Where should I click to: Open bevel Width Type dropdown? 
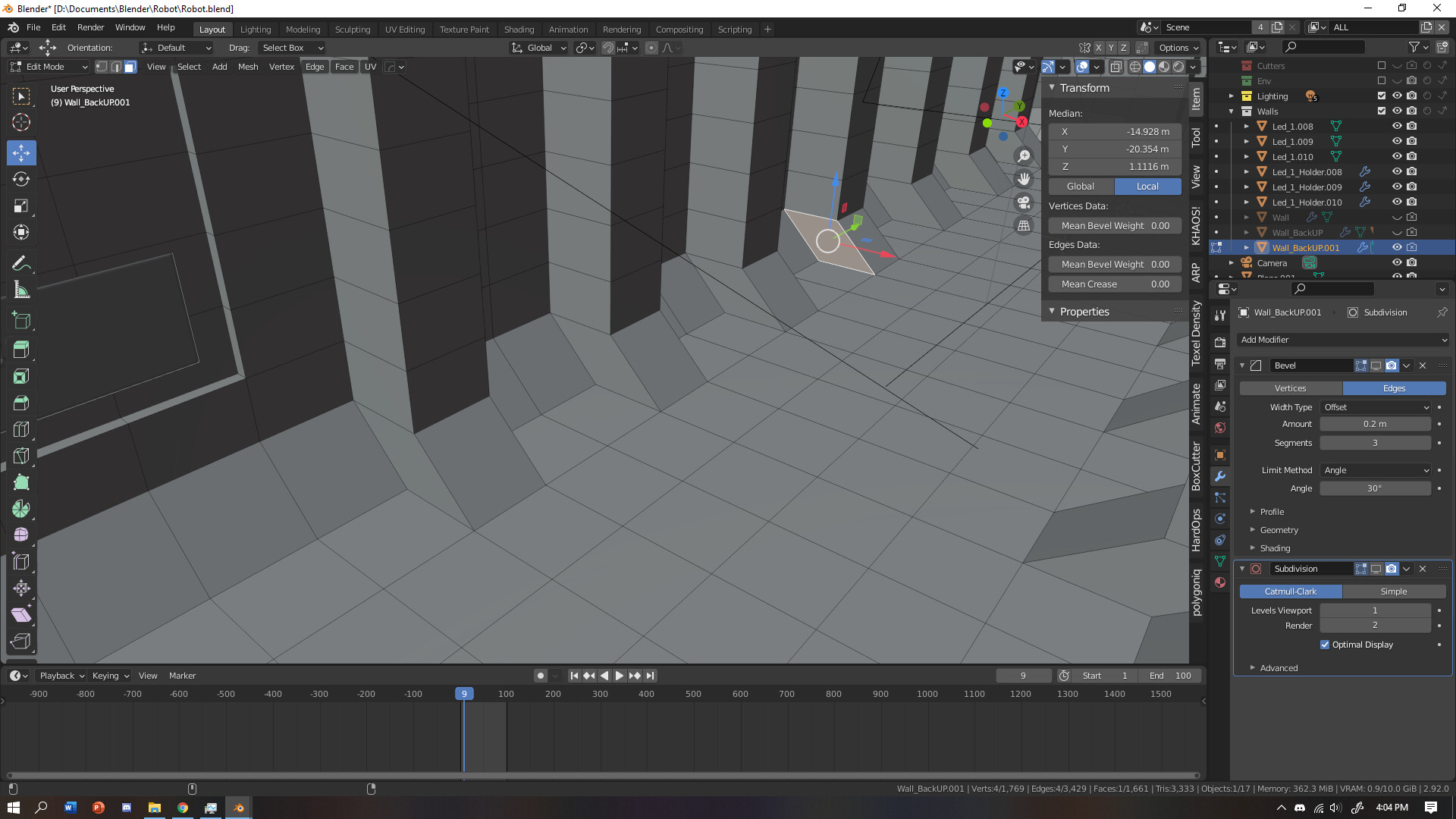tap(1376, 407)
